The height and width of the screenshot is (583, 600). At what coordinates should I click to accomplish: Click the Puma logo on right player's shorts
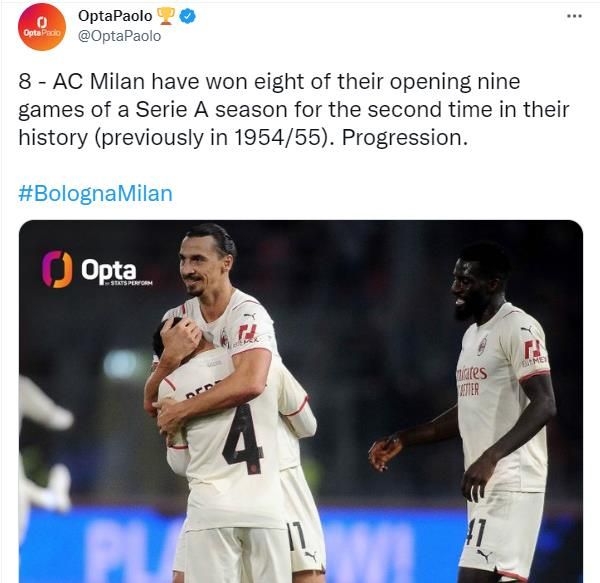pyautogui.click(x=484, y=554)
